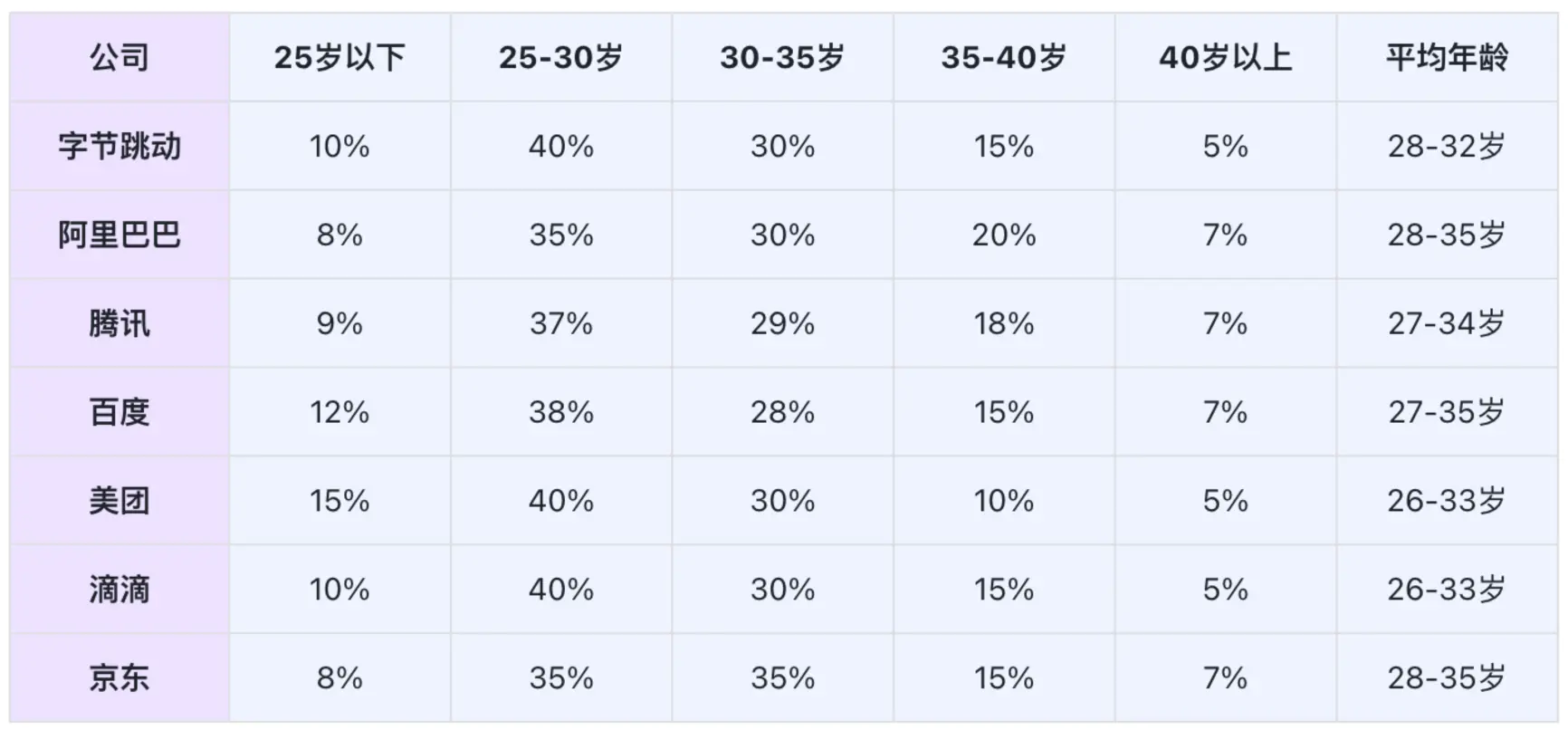Click the 百度 company cell
This screenshot has height=730, width=1568.
120,412
